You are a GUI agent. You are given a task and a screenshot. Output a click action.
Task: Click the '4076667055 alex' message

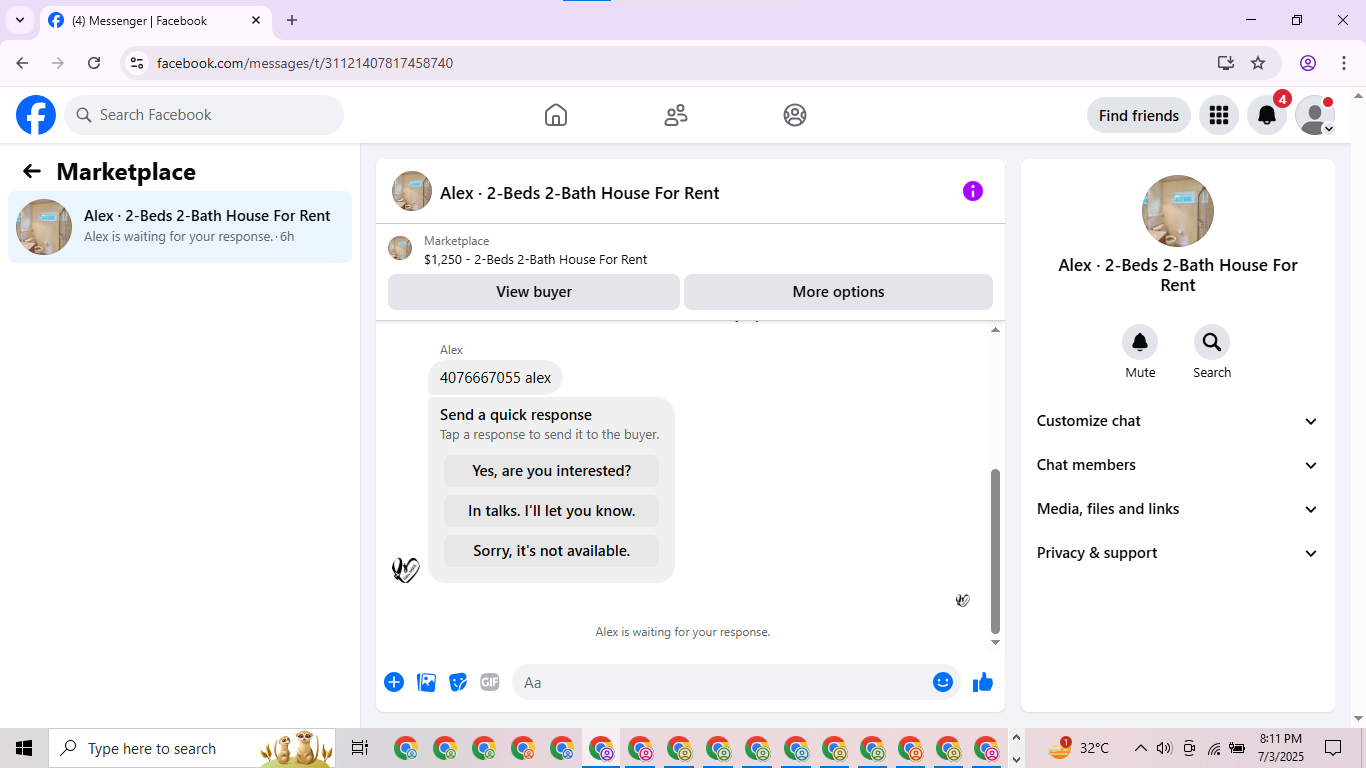coord(495,378)
